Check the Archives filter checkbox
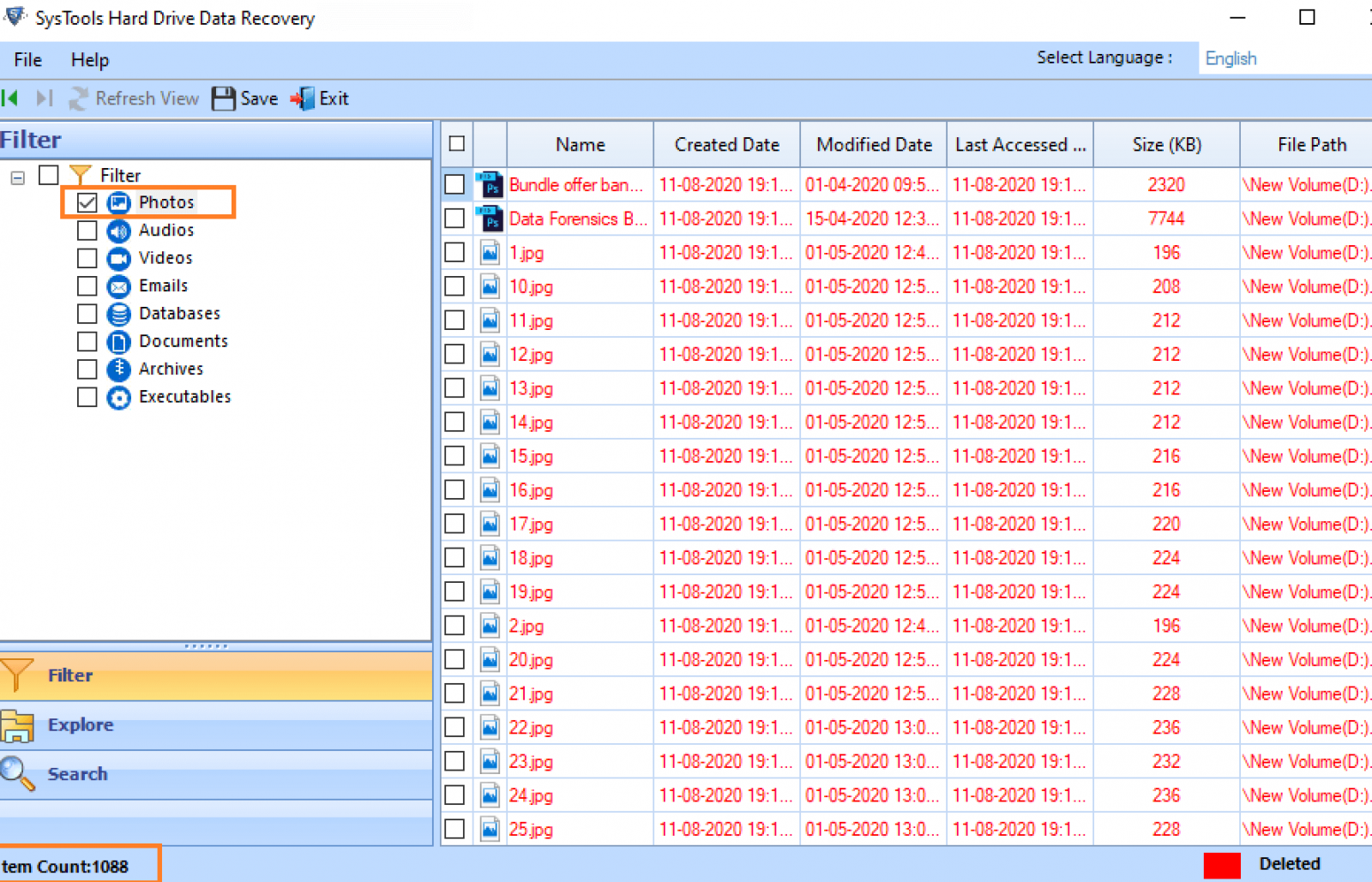 pyautogui.click(x=87, y=369)
